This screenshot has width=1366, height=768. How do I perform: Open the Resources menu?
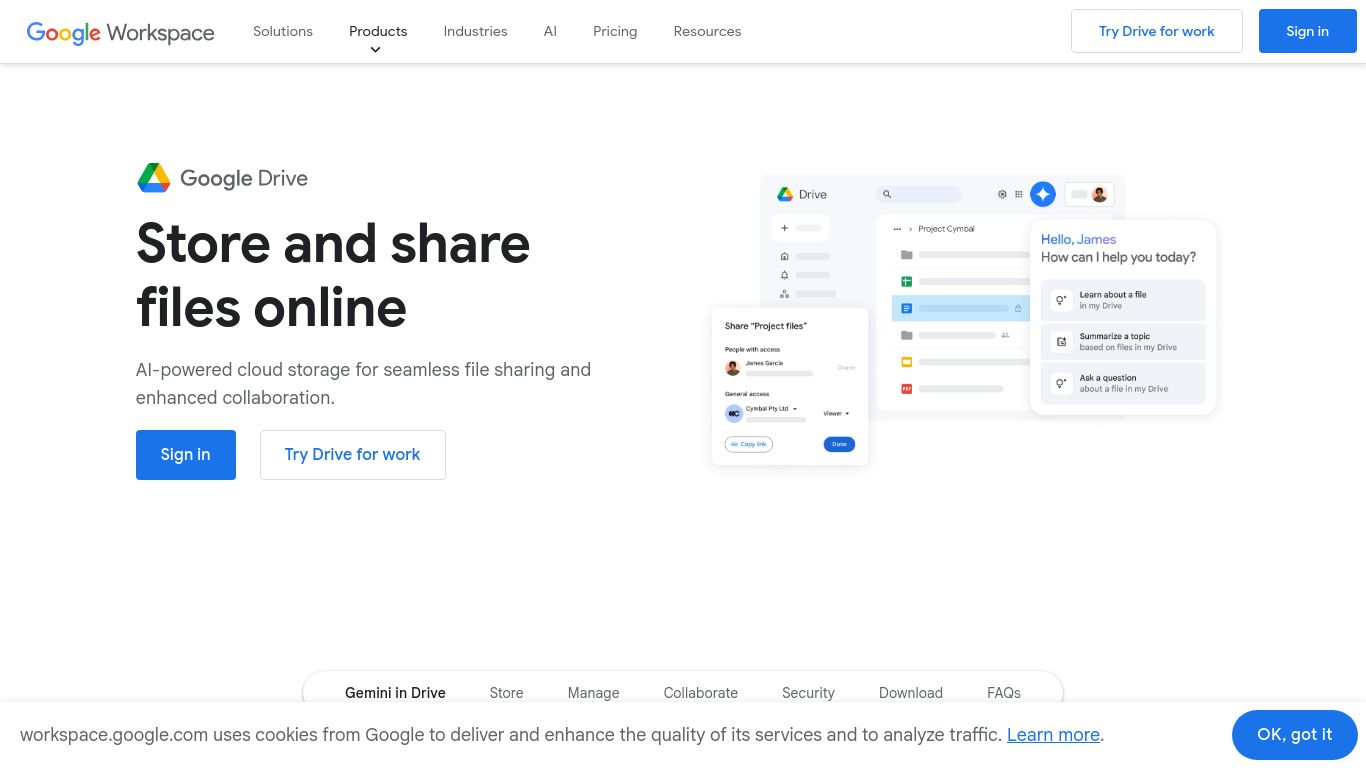pyautogui.click(x=707, y=31)
